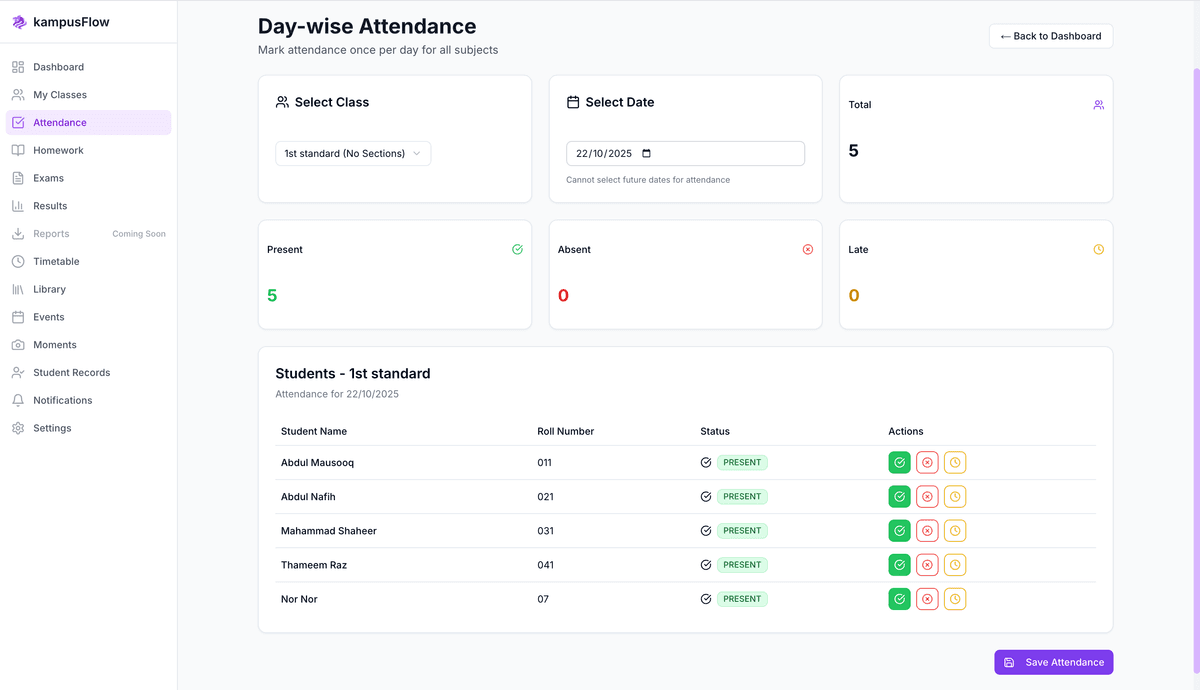Image resolution: width=1200 pixels, height=690 pixels.
Task: Select the Timetable clock icon
Action: click(x=18, y=261)
